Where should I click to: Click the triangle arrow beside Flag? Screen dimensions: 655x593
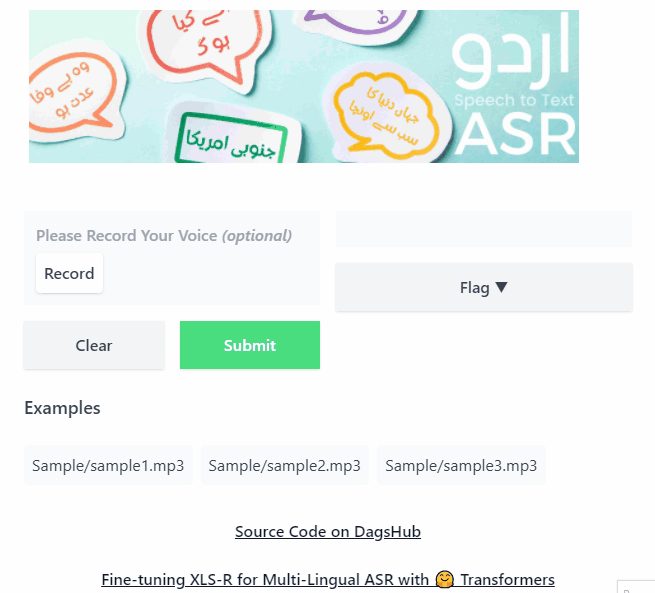click(501, 287)
